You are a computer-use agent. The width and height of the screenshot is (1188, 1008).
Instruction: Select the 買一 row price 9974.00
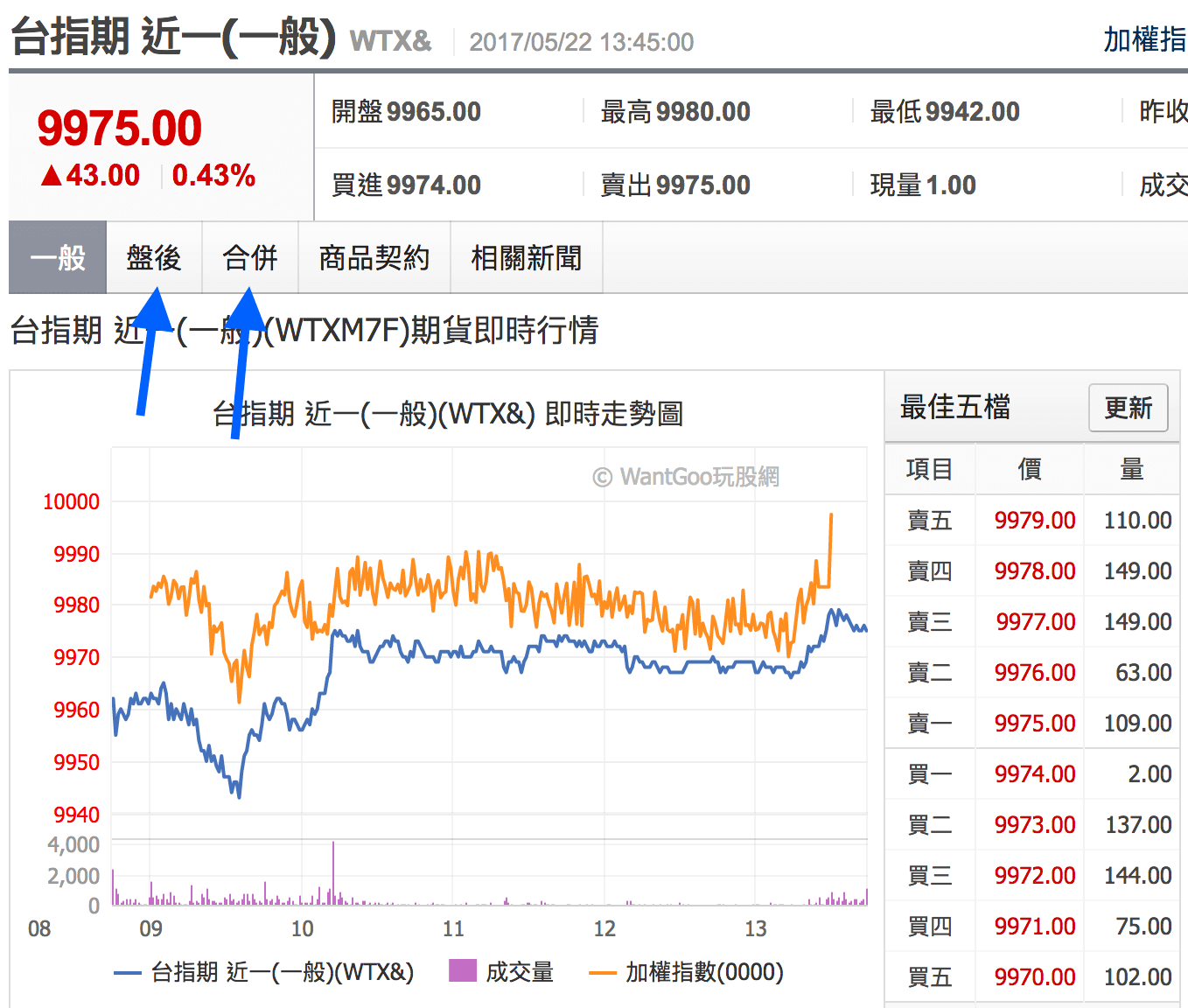tap(1035, 773)
